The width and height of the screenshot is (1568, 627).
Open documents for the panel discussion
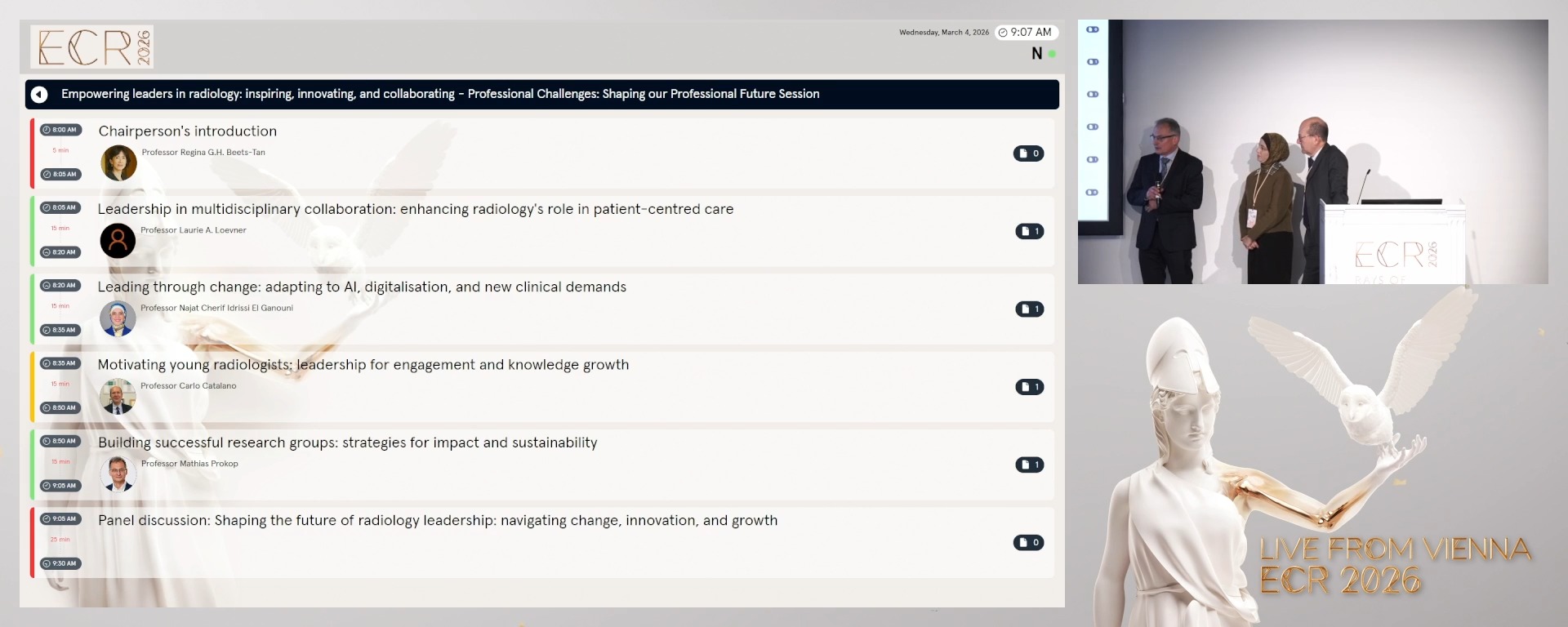pyautogui.click(x=1029, y=542)
